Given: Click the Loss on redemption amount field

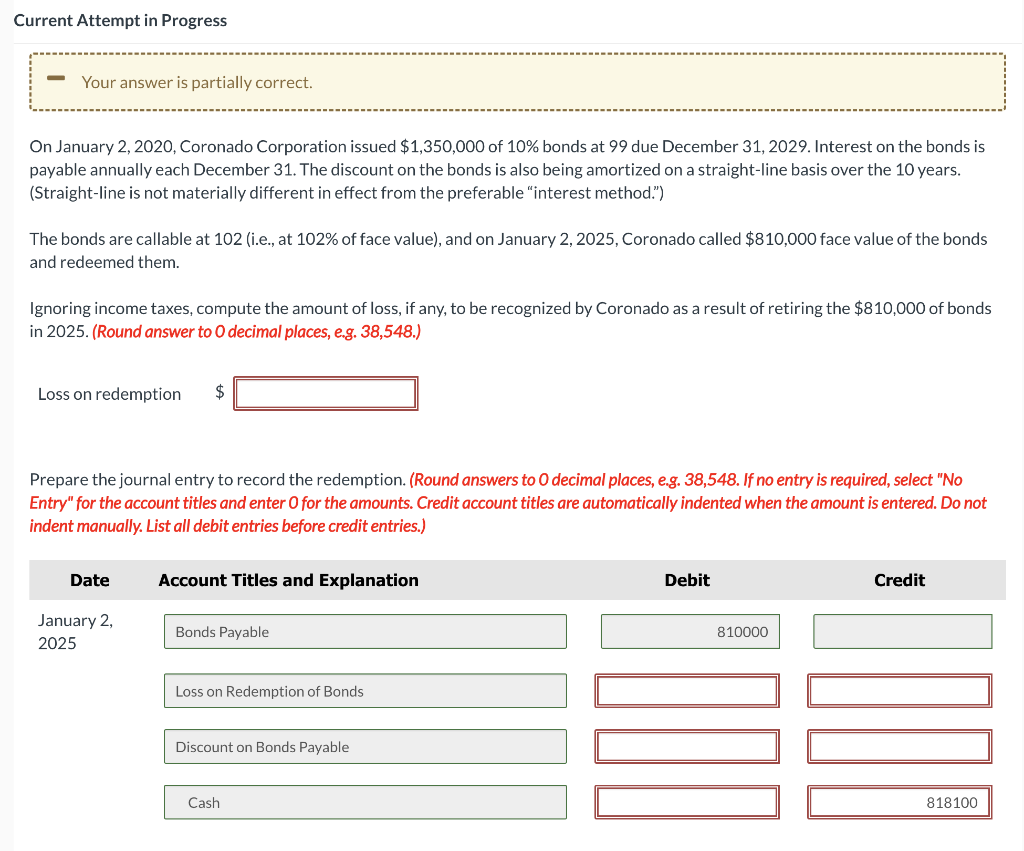Looking at the screenshot, I should [325, 393].
